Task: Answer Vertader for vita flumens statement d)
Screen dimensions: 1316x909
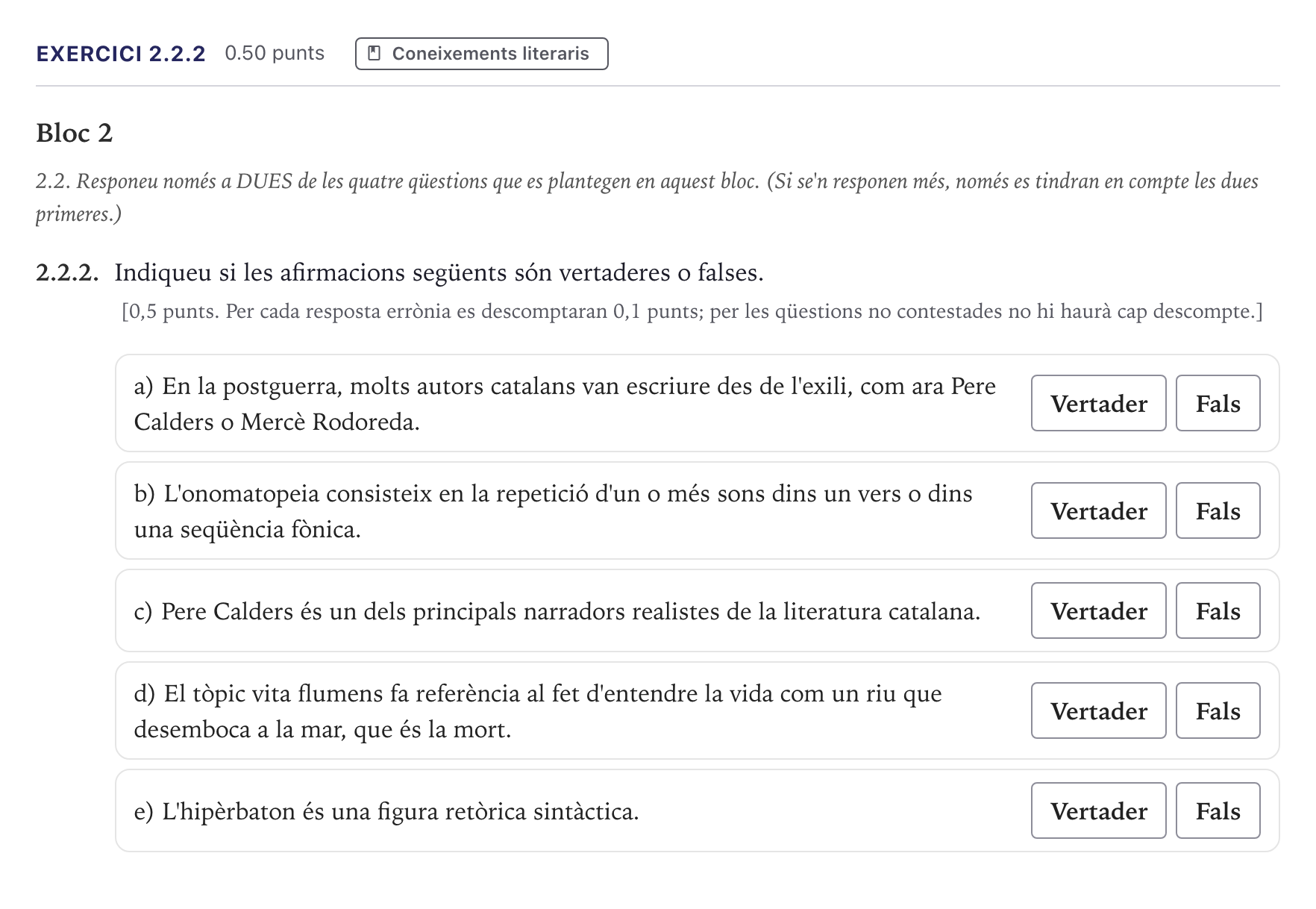Action: (x=1098, y=710)
